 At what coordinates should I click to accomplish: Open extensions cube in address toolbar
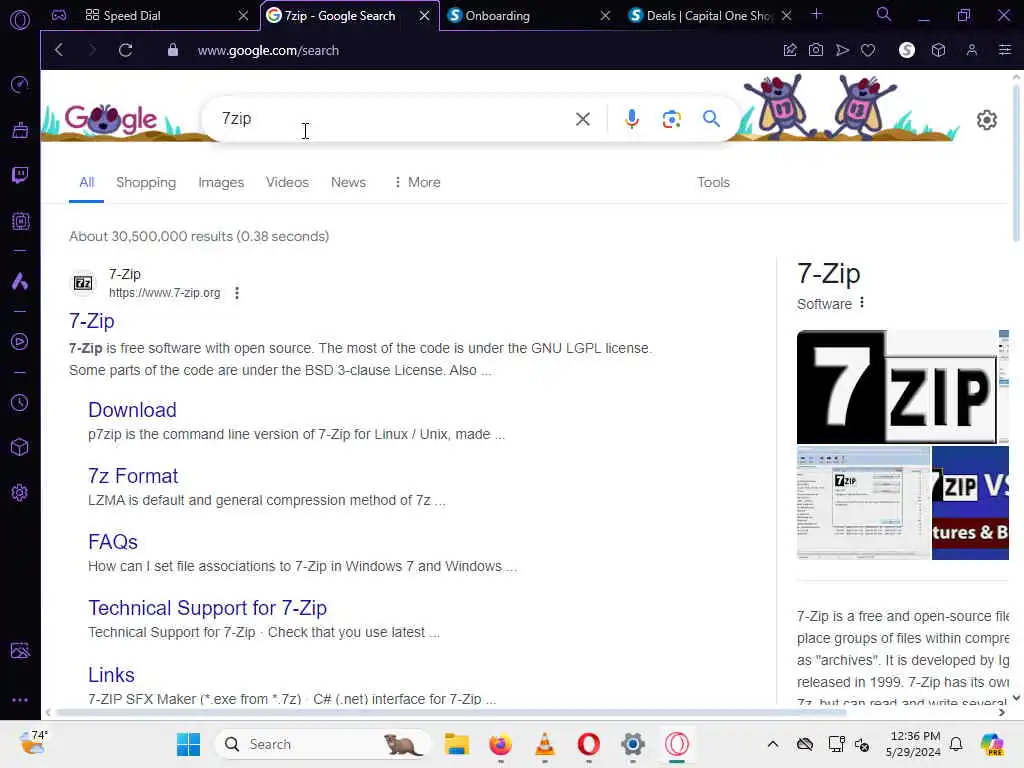tap(938, 50)
